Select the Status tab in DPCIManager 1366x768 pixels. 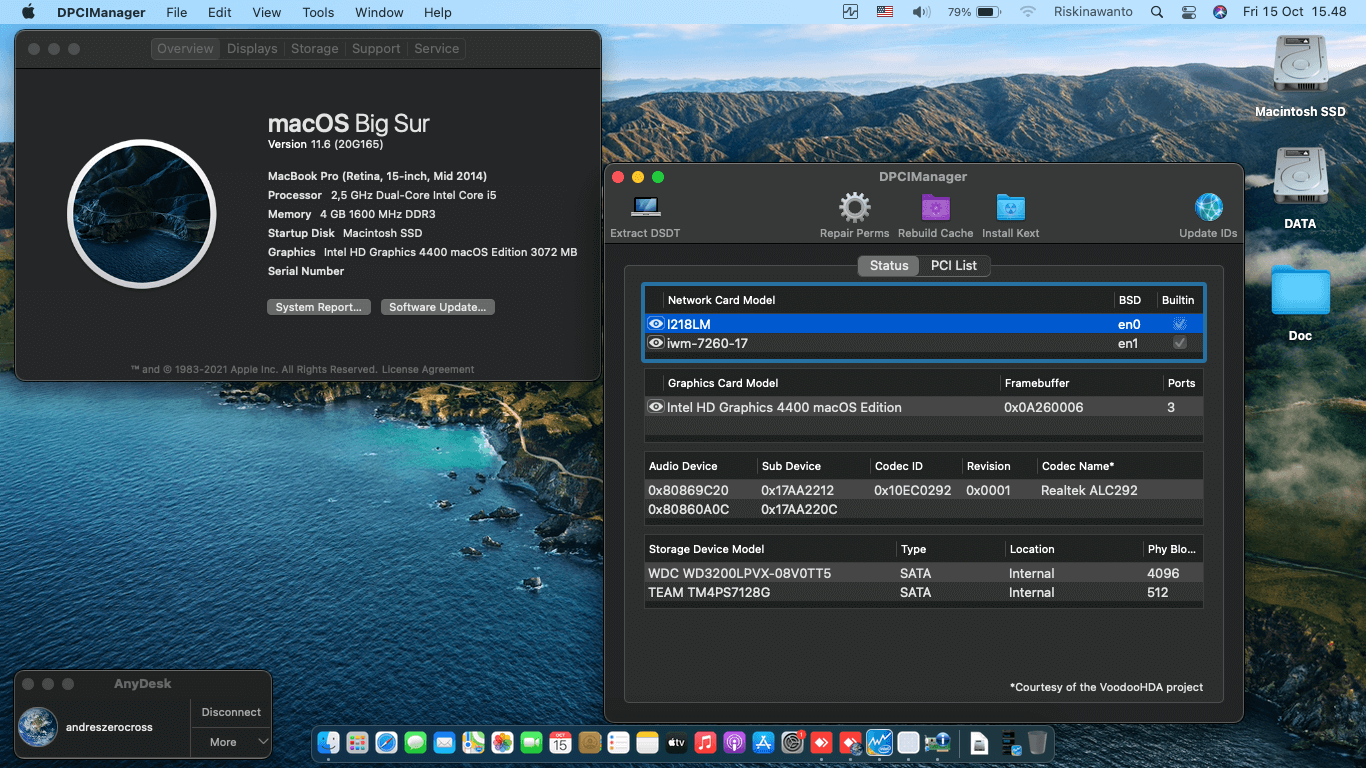(889, 265)
